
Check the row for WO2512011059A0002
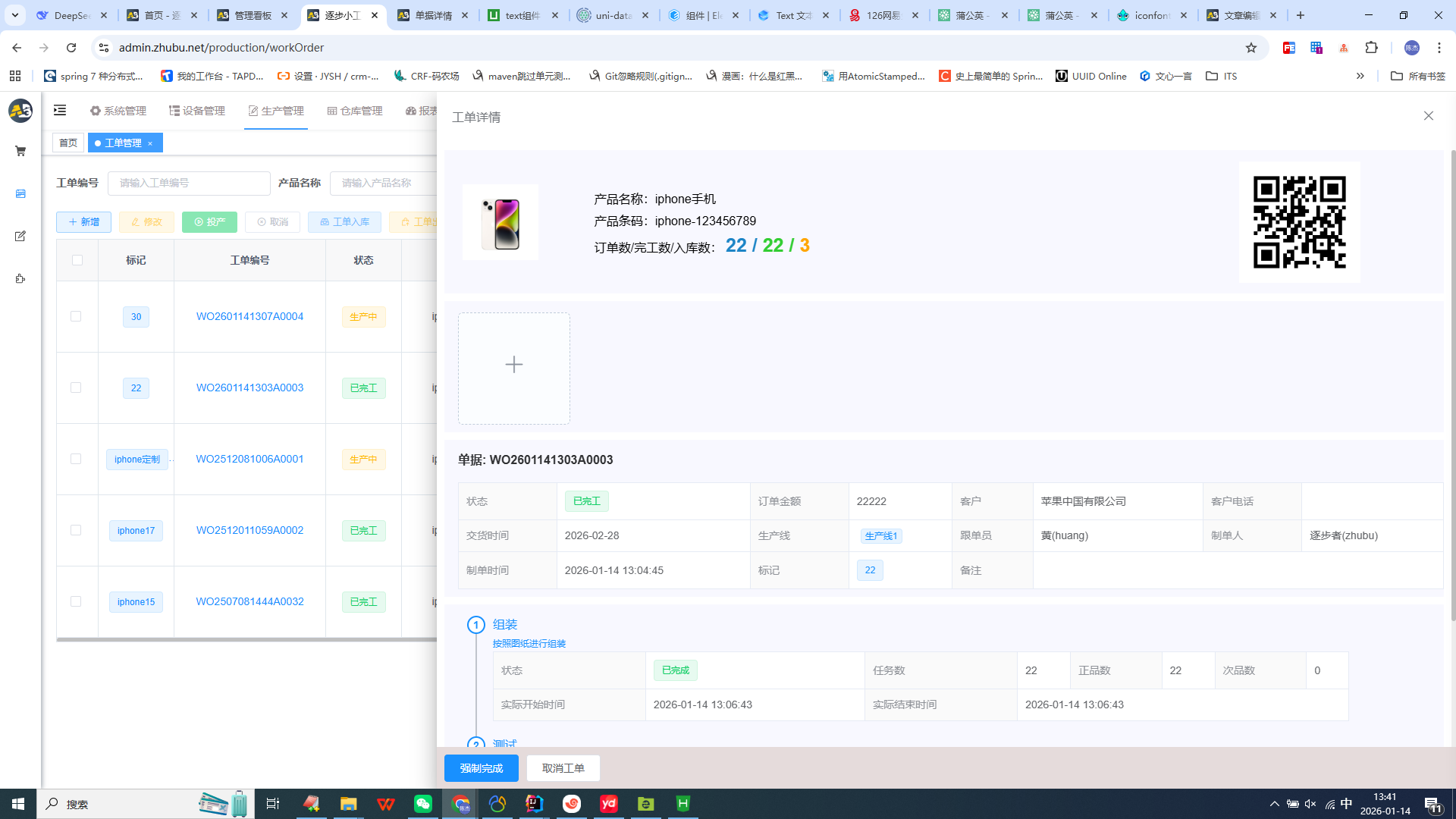coord(76,530)
